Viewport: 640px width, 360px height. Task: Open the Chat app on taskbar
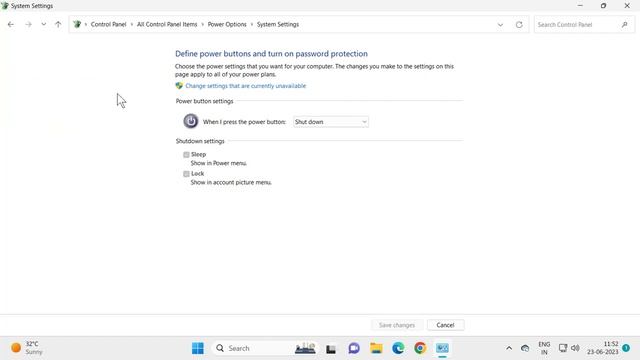point(354,348)
